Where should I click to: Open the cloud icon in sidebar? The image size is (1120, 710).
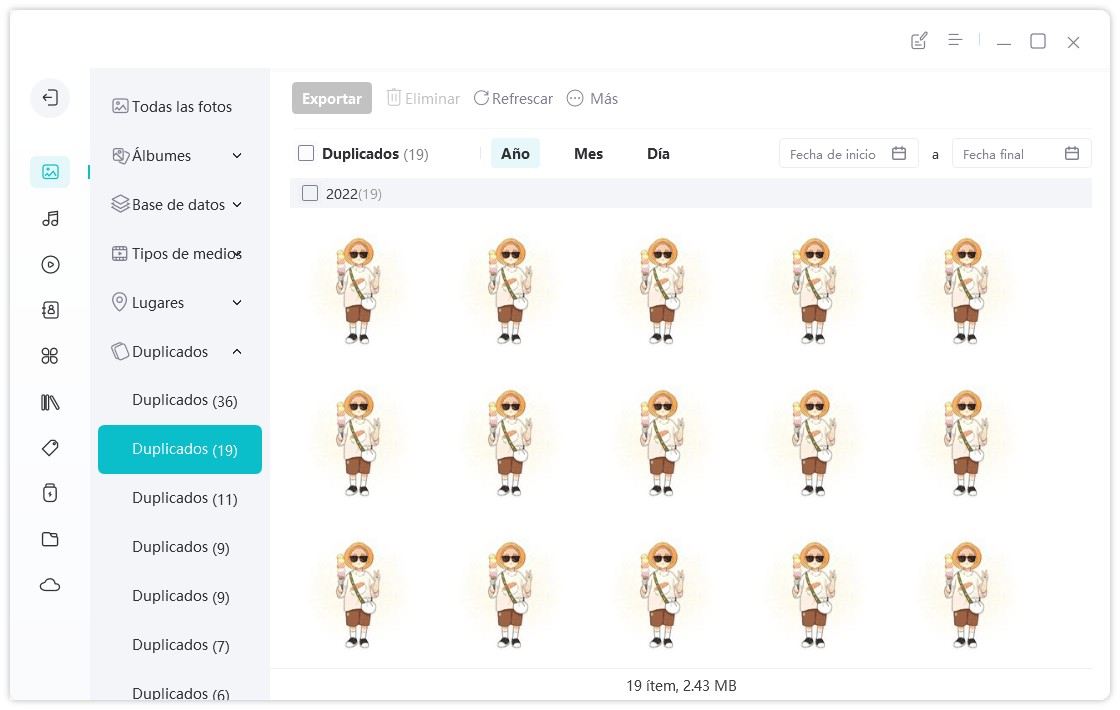(50, 586)
